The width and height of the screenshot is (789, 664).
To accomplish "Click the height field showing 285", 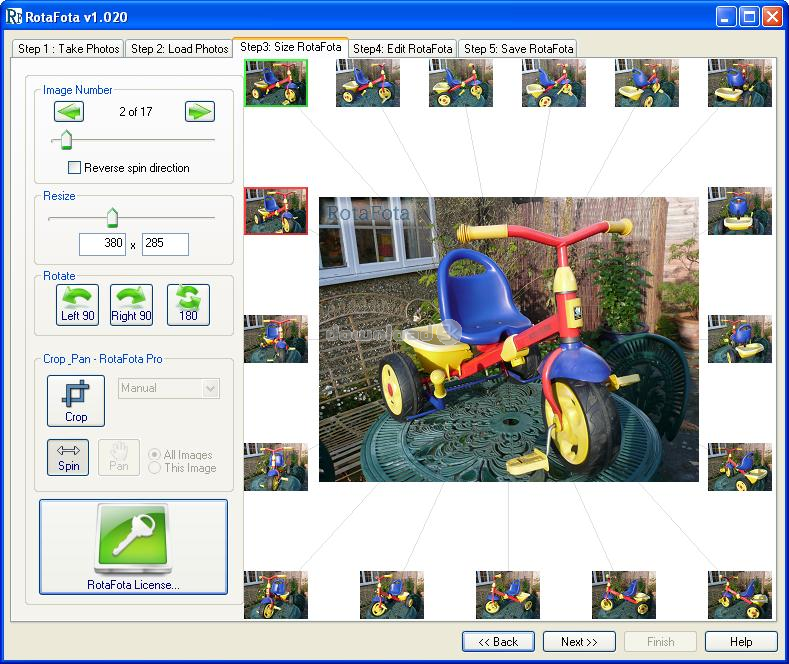I will click(165, 244).
